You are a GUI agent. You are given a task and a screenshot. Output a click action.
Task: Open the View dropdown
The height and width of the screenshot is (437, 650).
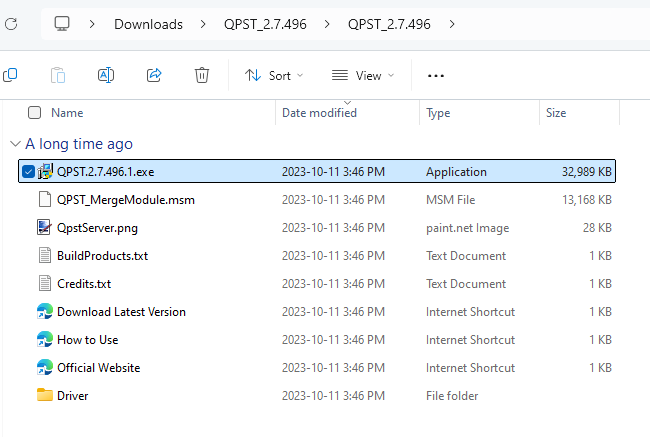362,75
